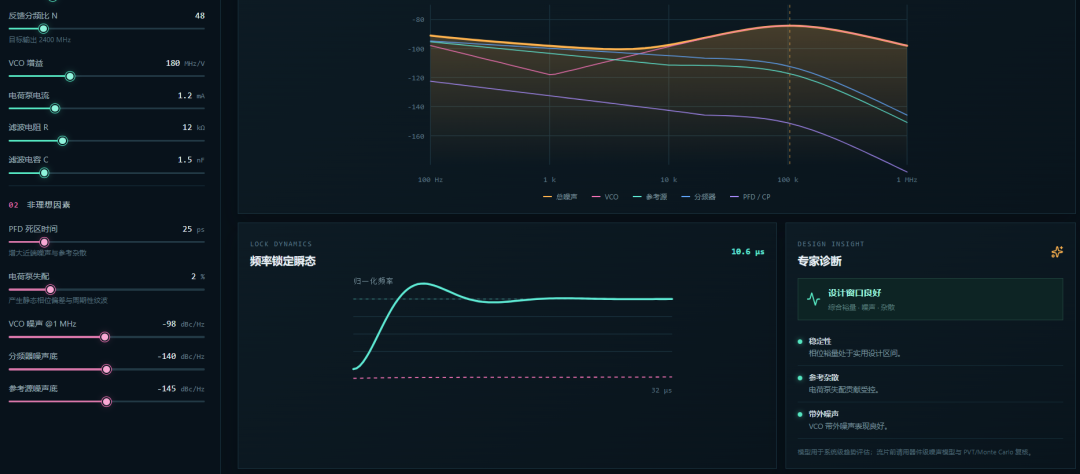Screen dimensions: 1080x474
Task: Hide the 分频器 series via legend
Action: click(698, 197)
